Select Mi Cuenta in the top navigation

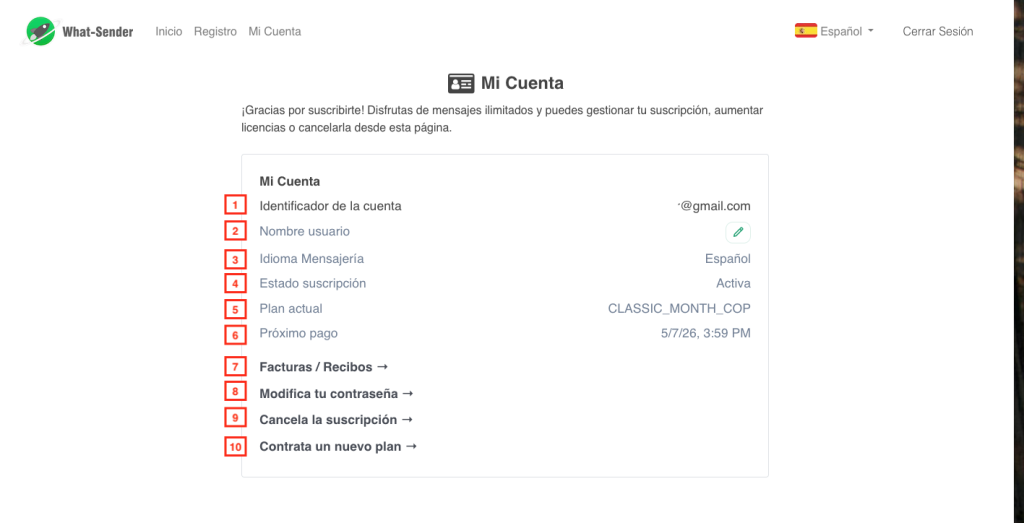(x=275, y=31)
